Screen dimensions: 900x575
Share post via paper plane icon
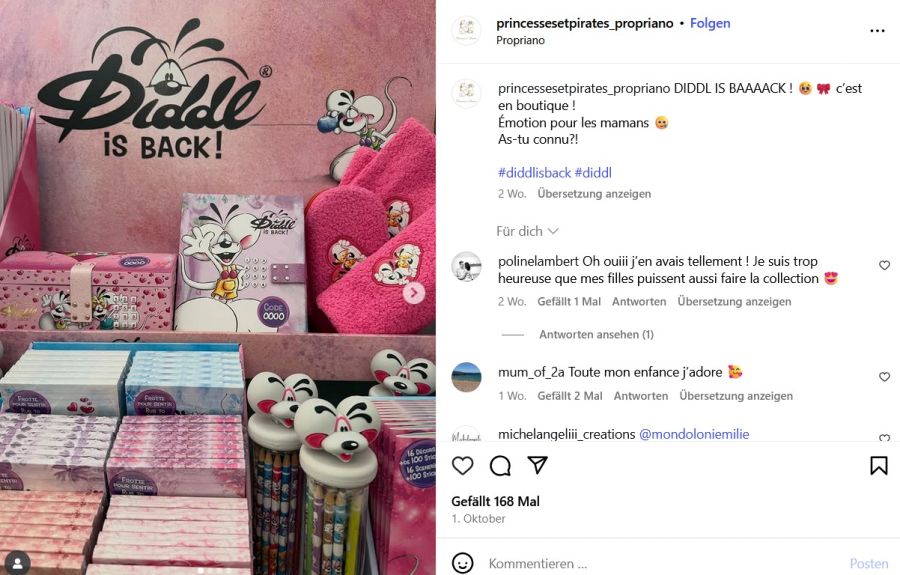coord(537,465)
